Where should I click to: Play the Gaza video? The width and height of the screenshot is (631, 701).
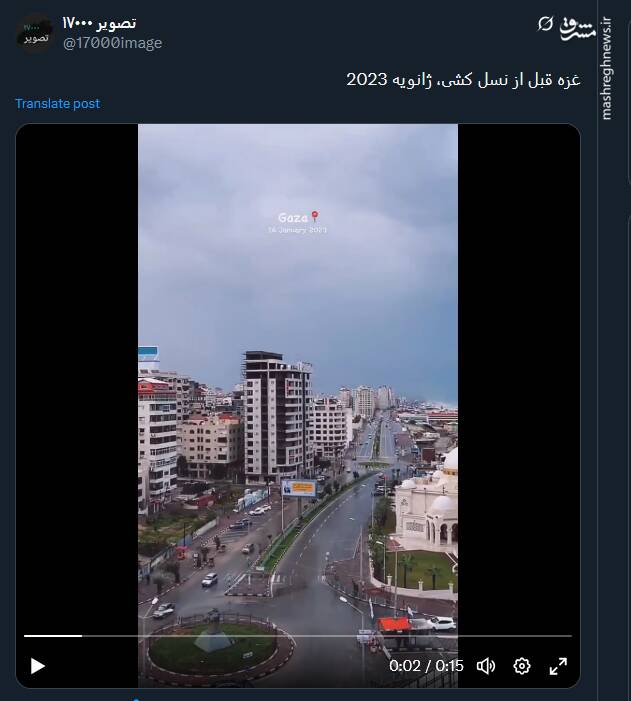pos(38,666)
